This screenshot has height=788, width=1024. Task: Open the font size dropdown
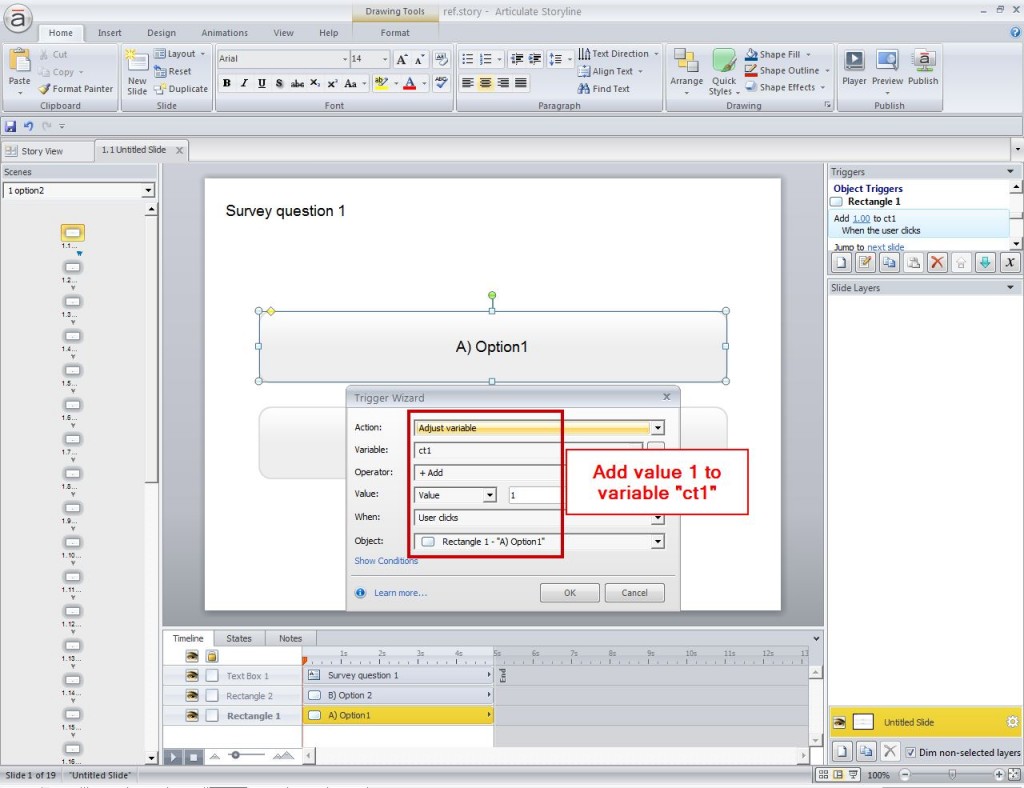click(x=385, y=59)
